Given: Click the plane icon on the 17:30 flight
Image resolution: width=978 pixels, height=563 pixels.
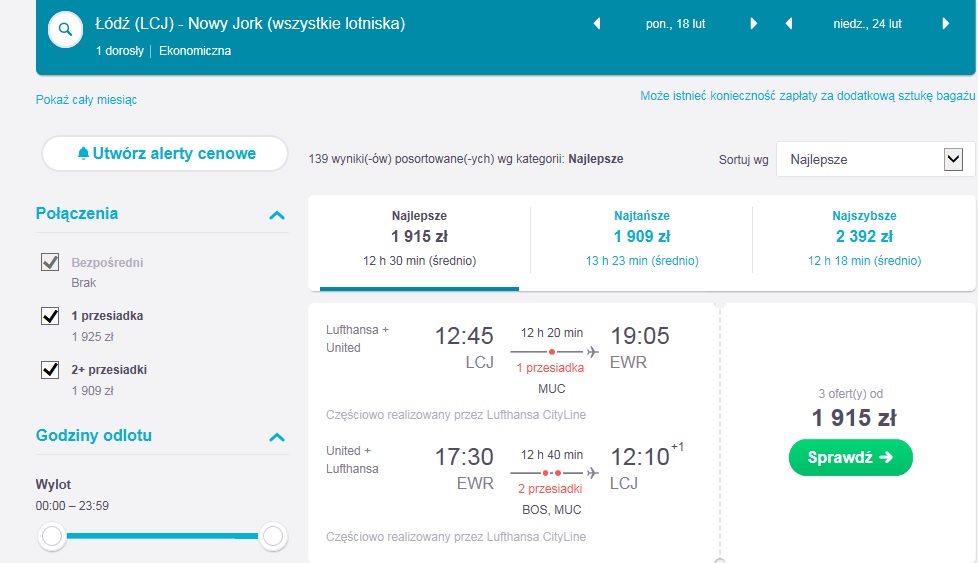Looking at the screenshot, I should pyautogui.click(x=593, y=473).
